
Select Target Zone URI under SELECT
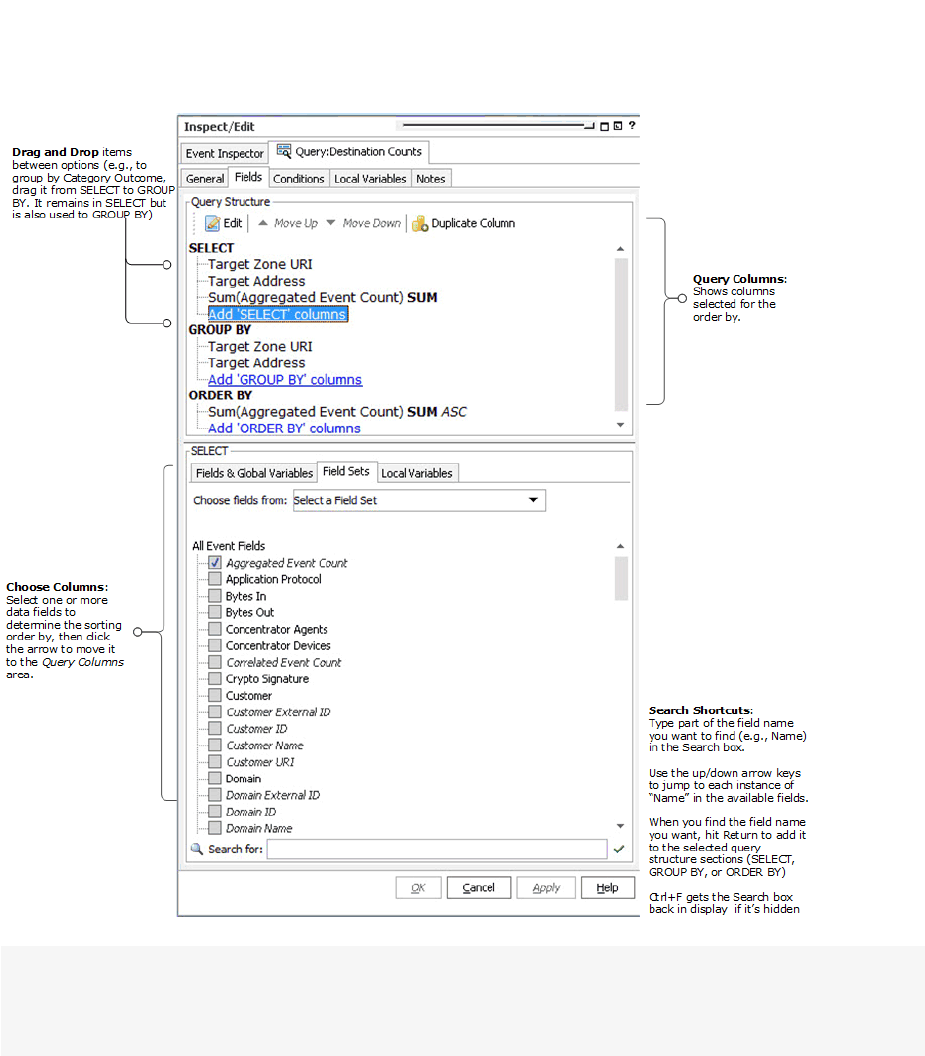pos(260,265)
